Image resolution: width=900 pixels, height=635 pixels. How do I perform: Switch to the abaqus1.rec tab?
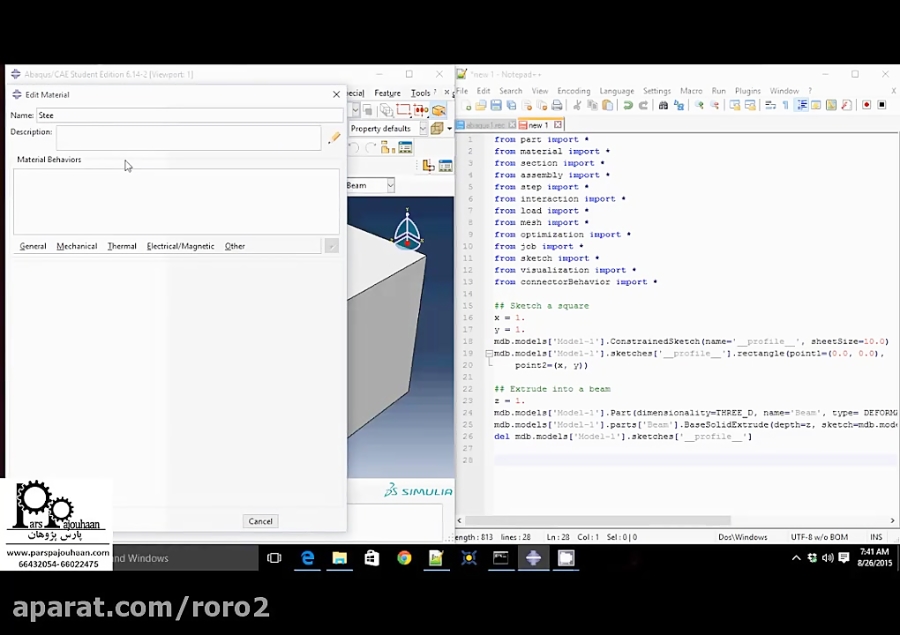[x=486, y=125]
